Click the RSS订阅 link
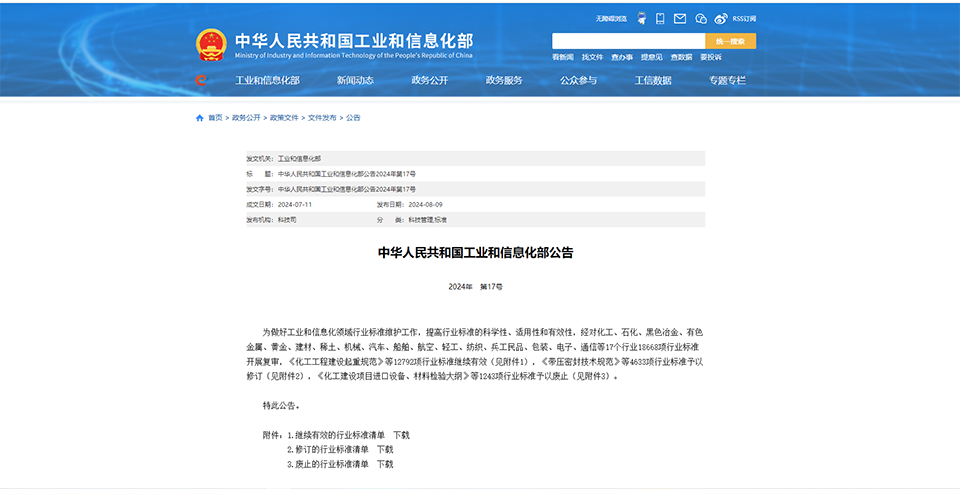The width and height of the screenshot is (960, 489). point(744,18)
